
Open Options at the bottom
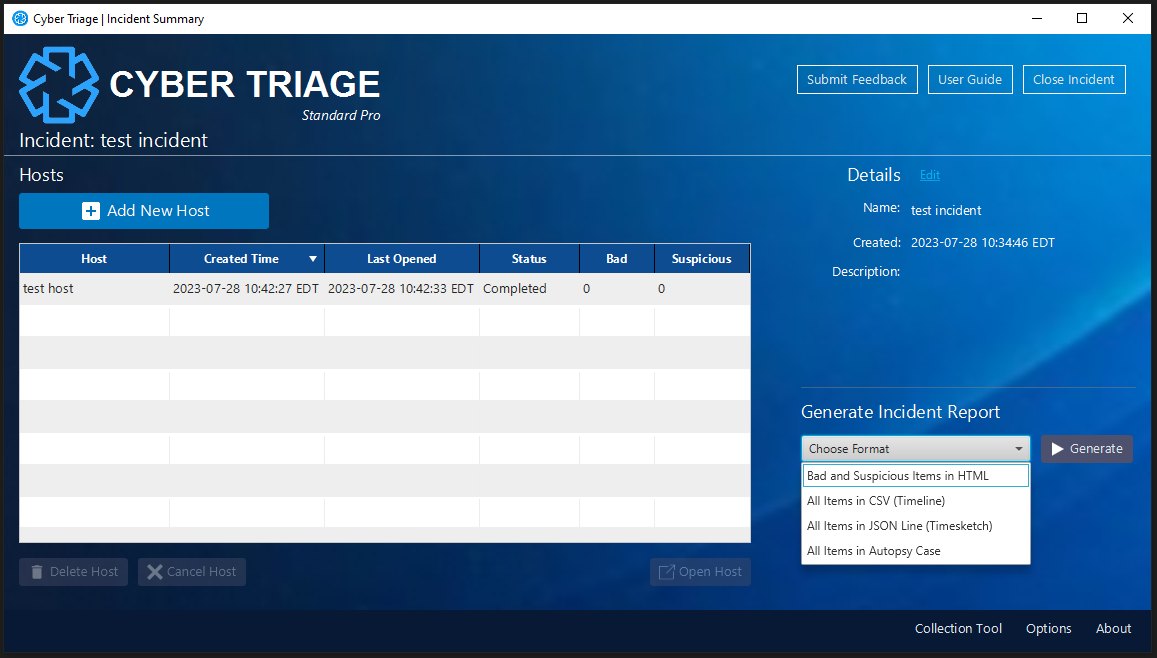point(1048,628)
